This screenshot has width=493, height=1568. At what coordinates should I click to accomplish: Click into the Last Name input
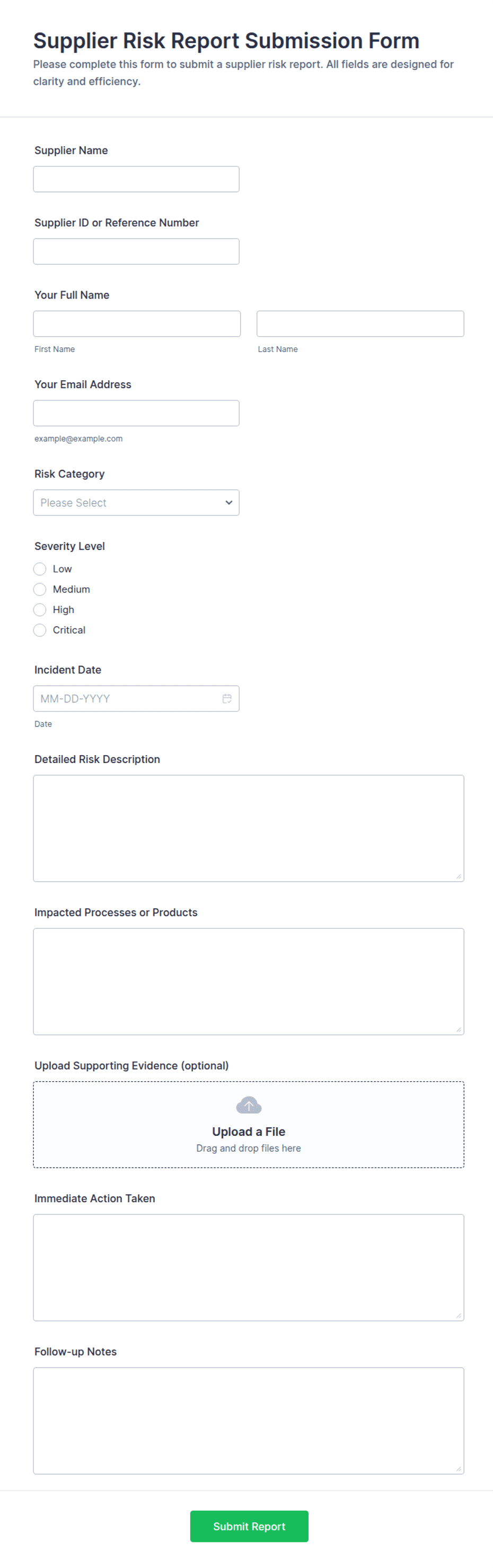[x=360, y=324]
